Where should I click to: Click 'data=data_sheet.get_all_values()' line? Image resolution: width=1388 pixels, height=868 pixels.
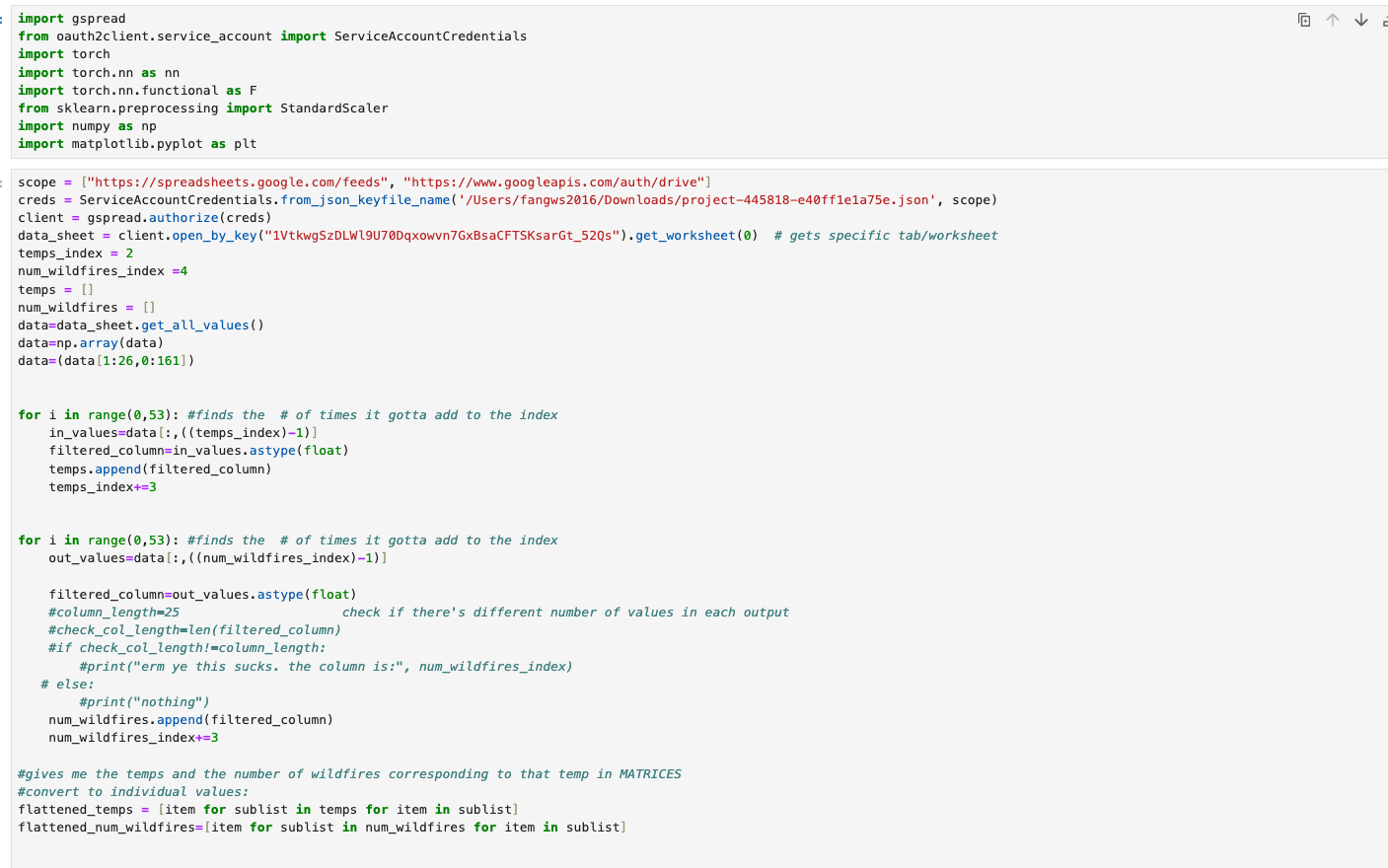coord(141,325)
